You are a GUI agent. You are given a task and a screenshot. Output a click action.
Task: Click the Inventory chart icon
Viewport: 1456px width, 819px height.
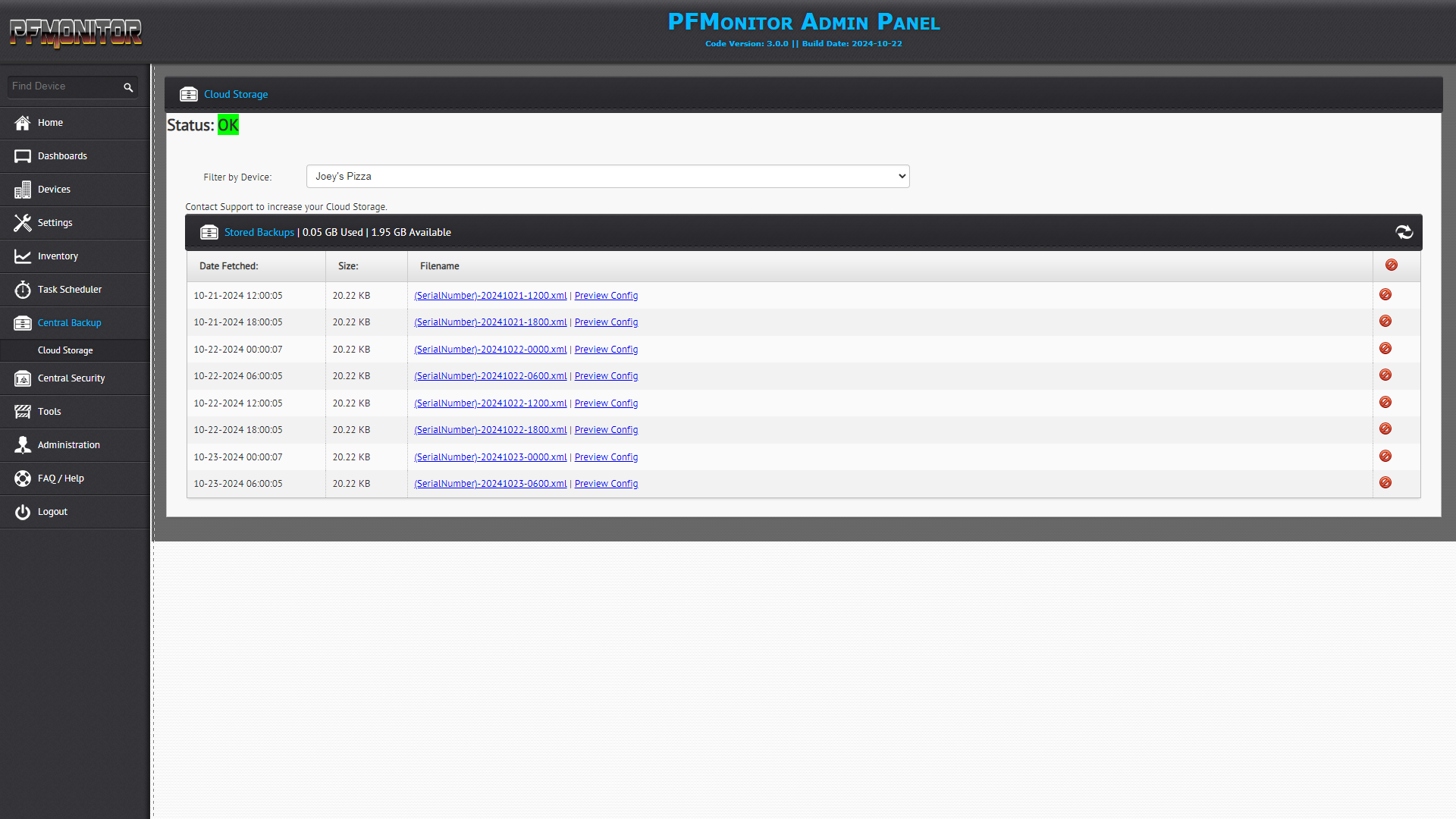[x=23, y=256]
